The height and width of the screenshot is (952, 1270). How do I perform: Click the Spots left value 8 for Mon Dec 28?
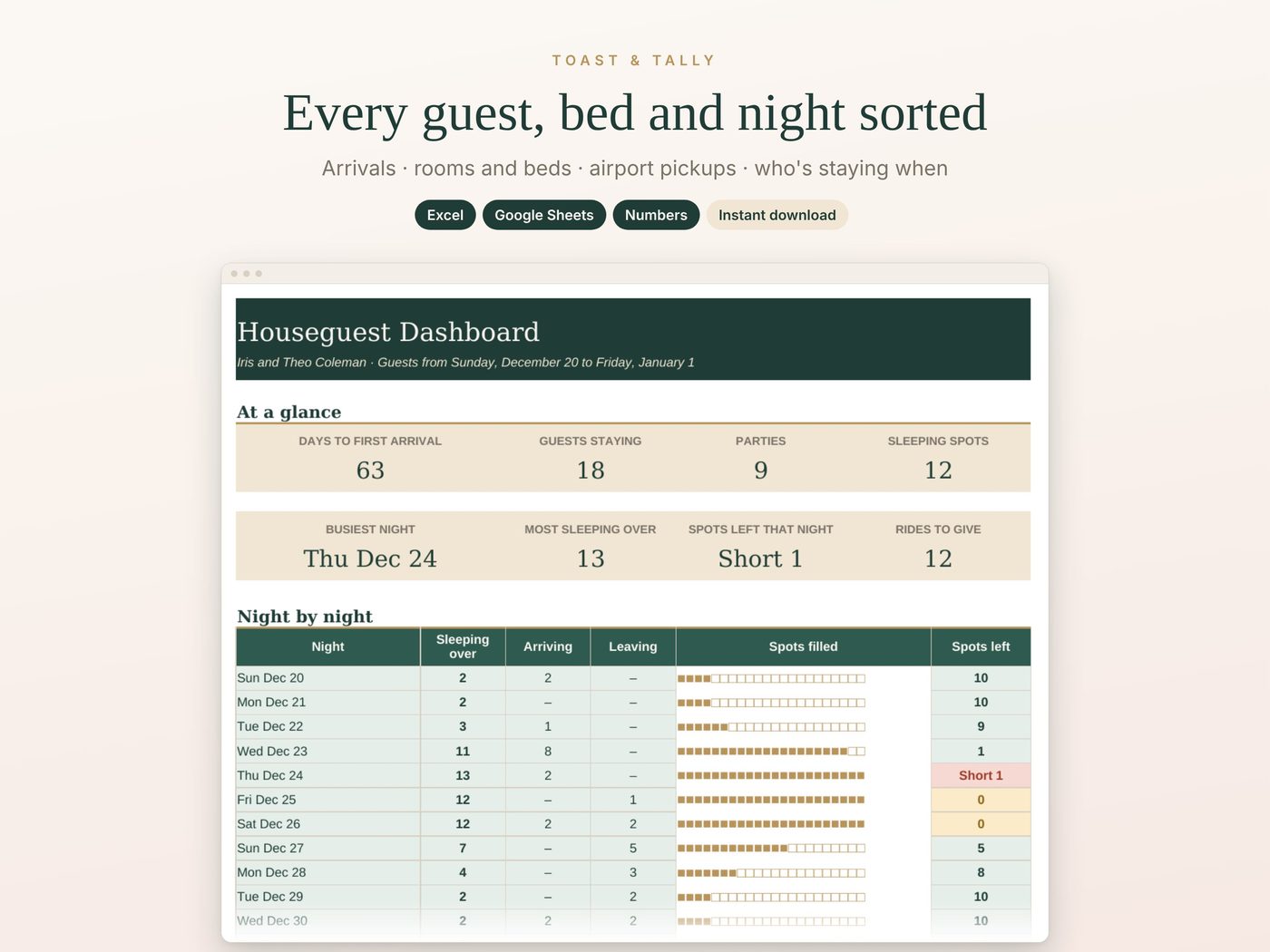click(981, 873)
